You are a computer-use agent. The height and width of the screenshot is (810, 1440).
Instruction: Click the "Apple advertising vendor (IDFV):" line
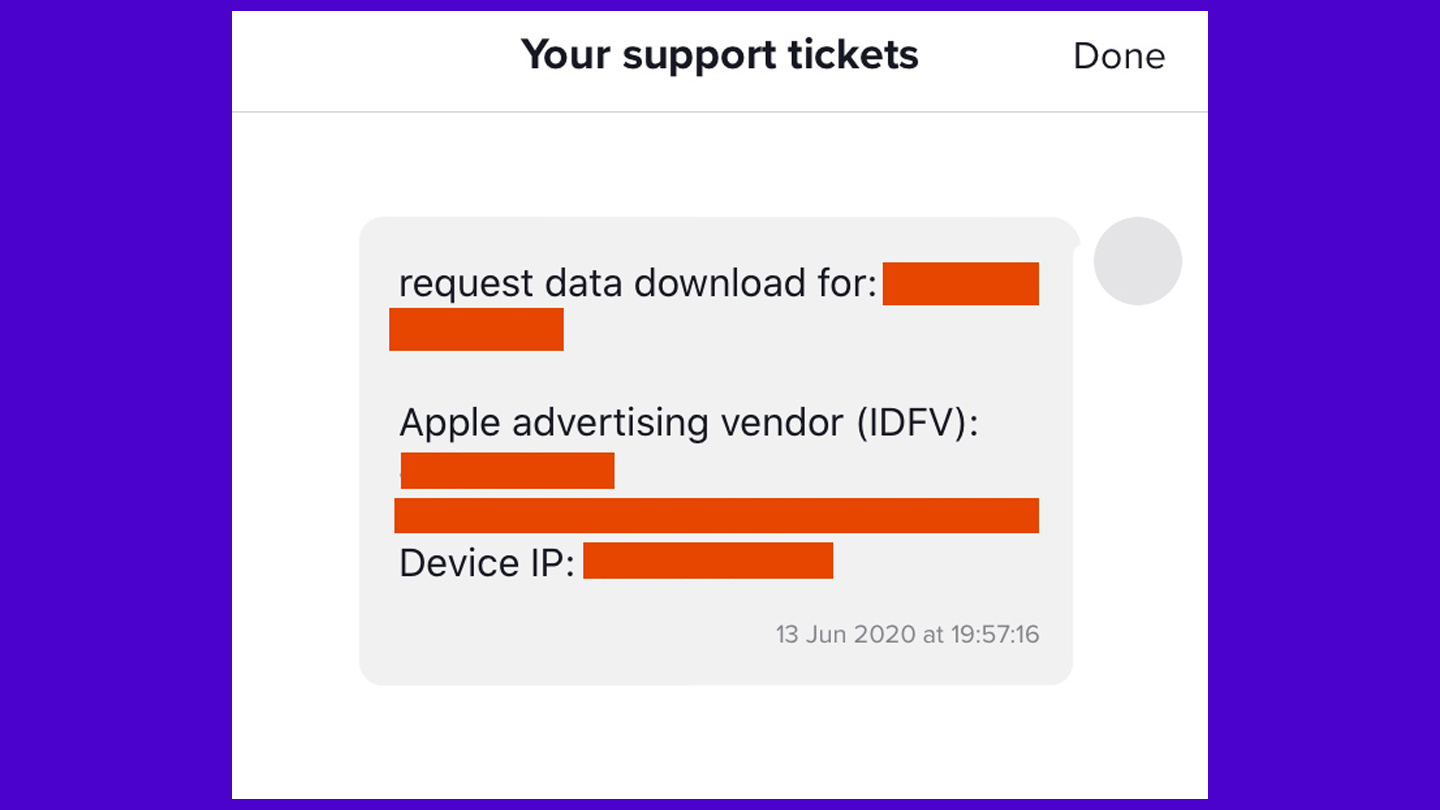688,423
